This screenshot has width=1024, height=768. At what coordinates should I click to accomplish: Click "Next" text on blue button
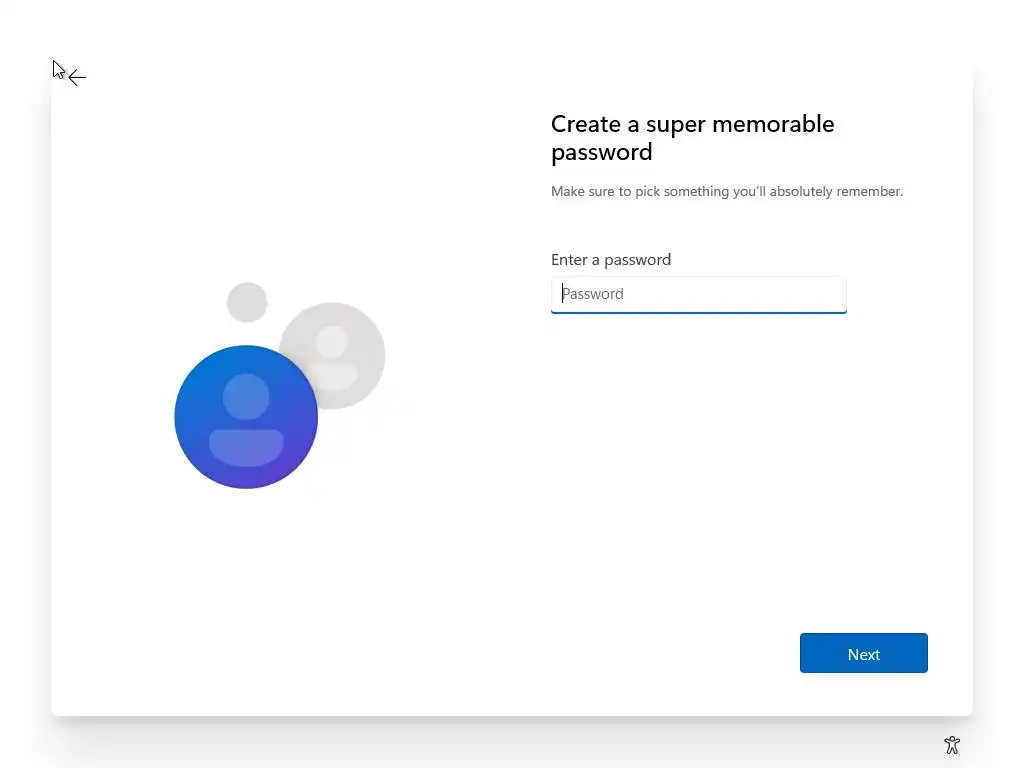863,654
